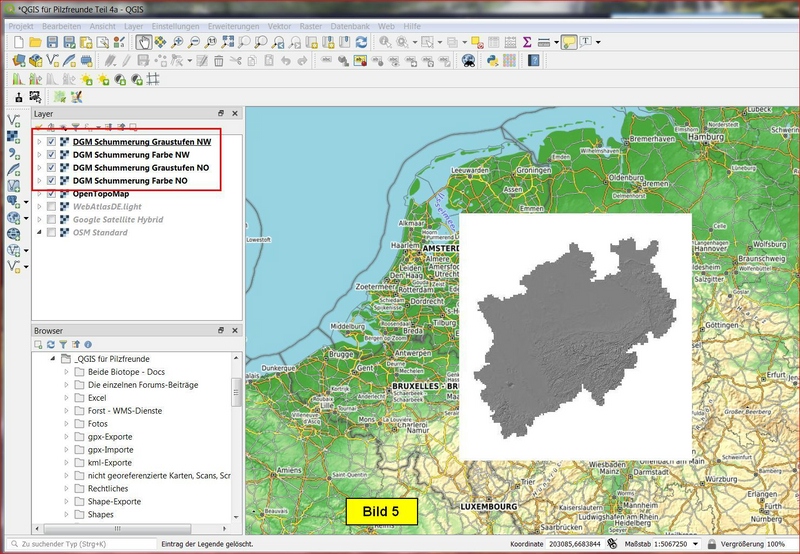Click the Browser panel horizontal scrollbar
800x554 pixels.
(x=117, y=528)
